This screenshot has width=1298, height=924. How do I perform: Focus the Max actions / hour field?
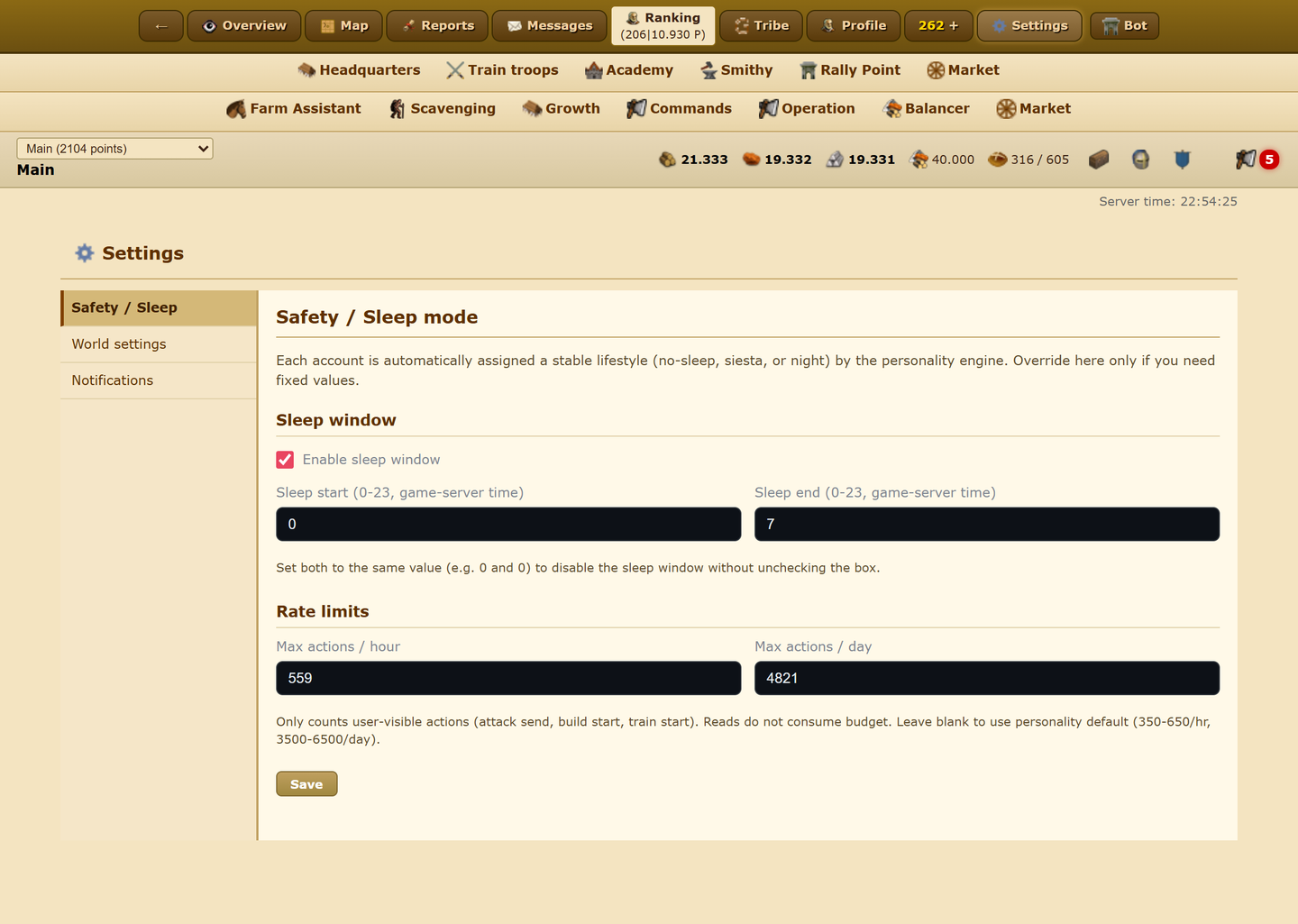click(508, 679)
